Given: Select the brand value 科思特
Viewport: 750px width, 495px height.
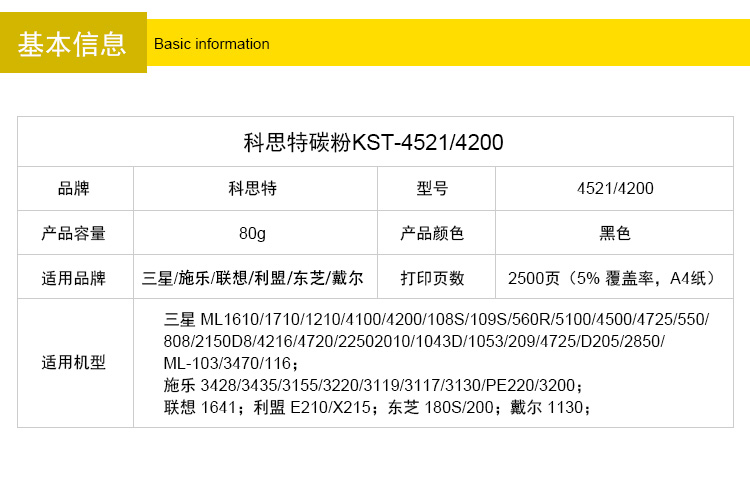Looking at the screenshot, I should pyautogui.click(x=253, y=188).
